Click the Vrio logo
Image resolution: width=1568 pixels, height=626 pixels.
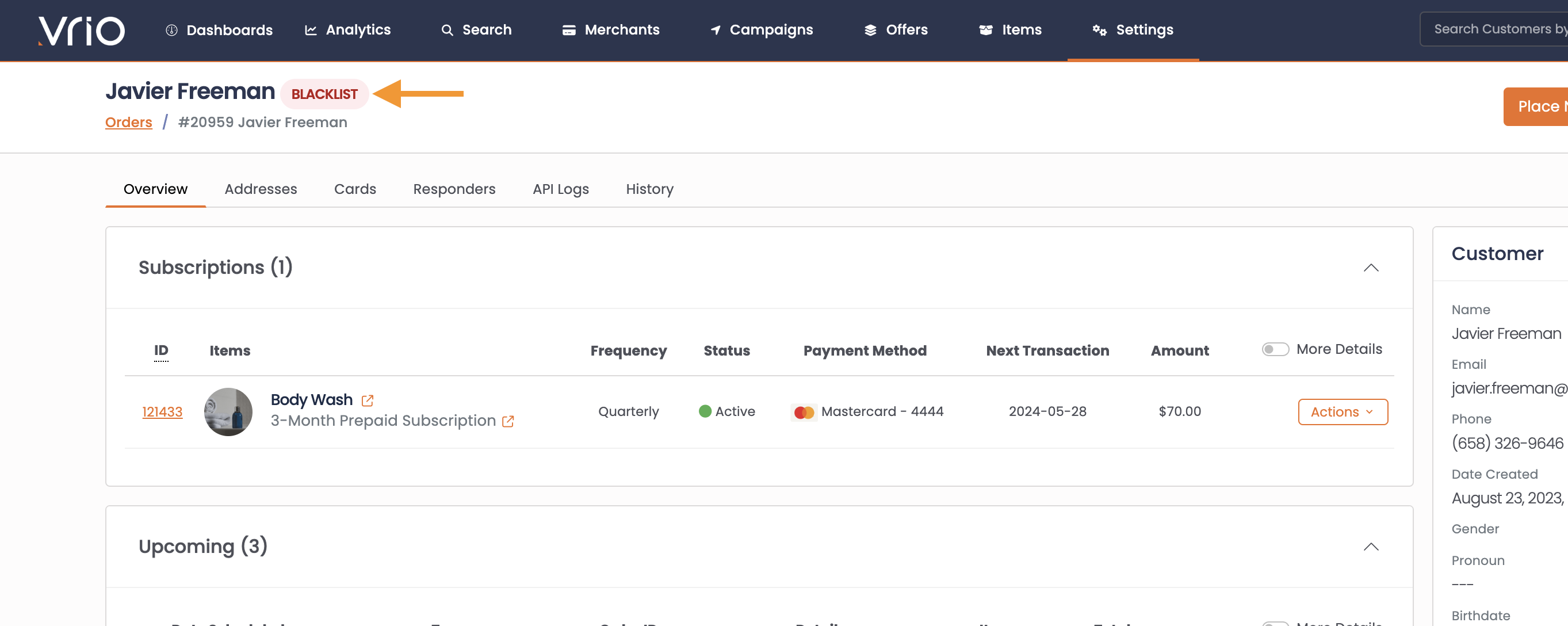point(81,30)
